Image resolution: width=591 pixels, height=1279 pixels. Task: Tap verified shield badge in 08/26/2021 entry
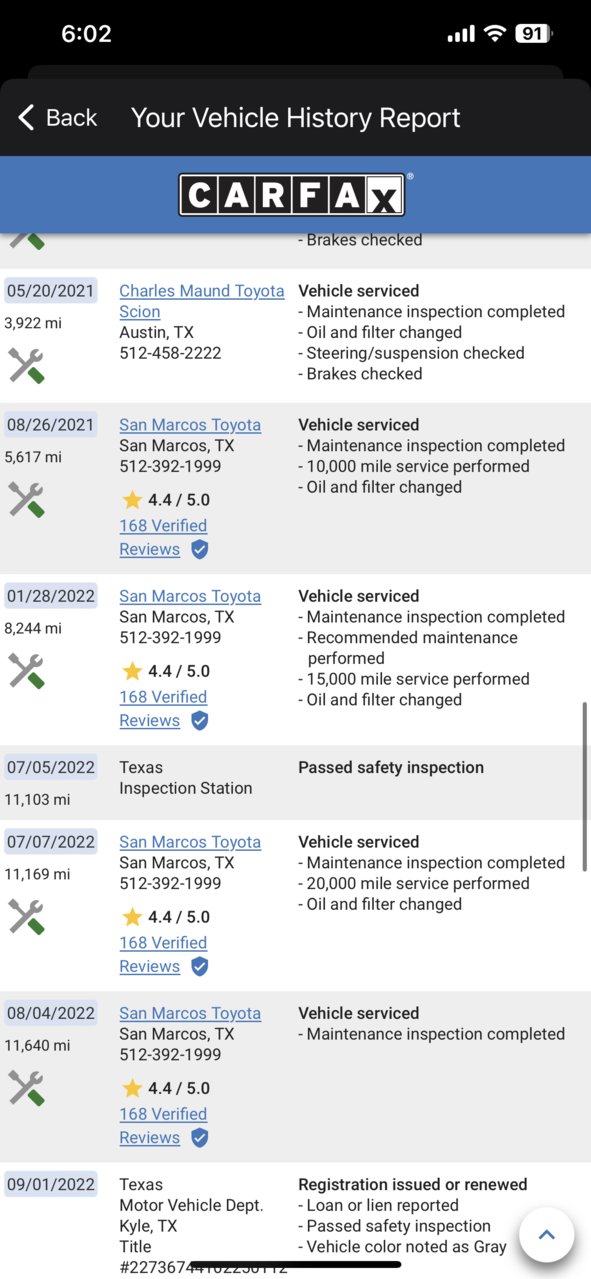[x=200, y=549]
